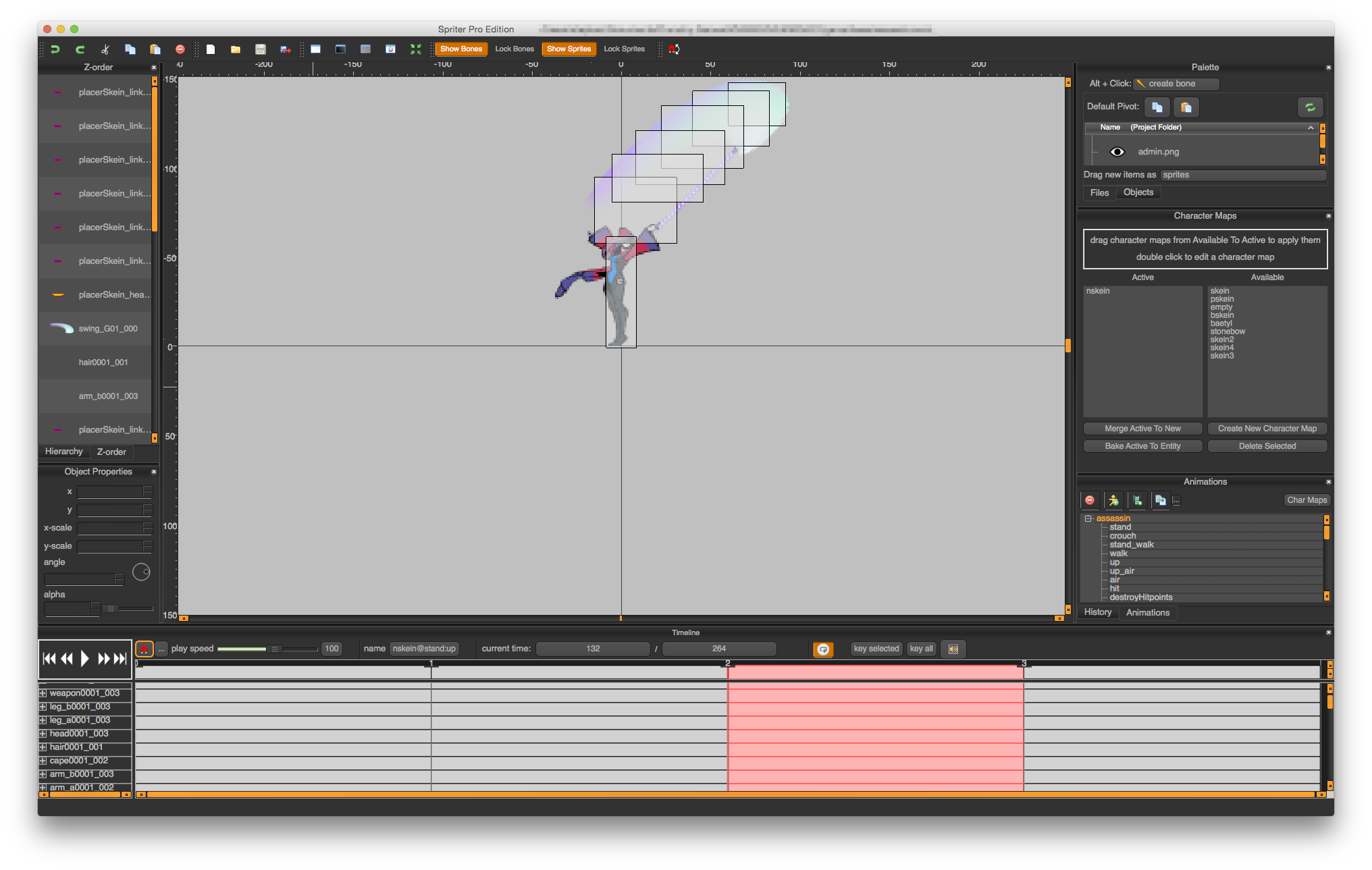Screen dimensions: 1372x870
Task: Click the add new entity figure icon
Action: click(1113, 500)
